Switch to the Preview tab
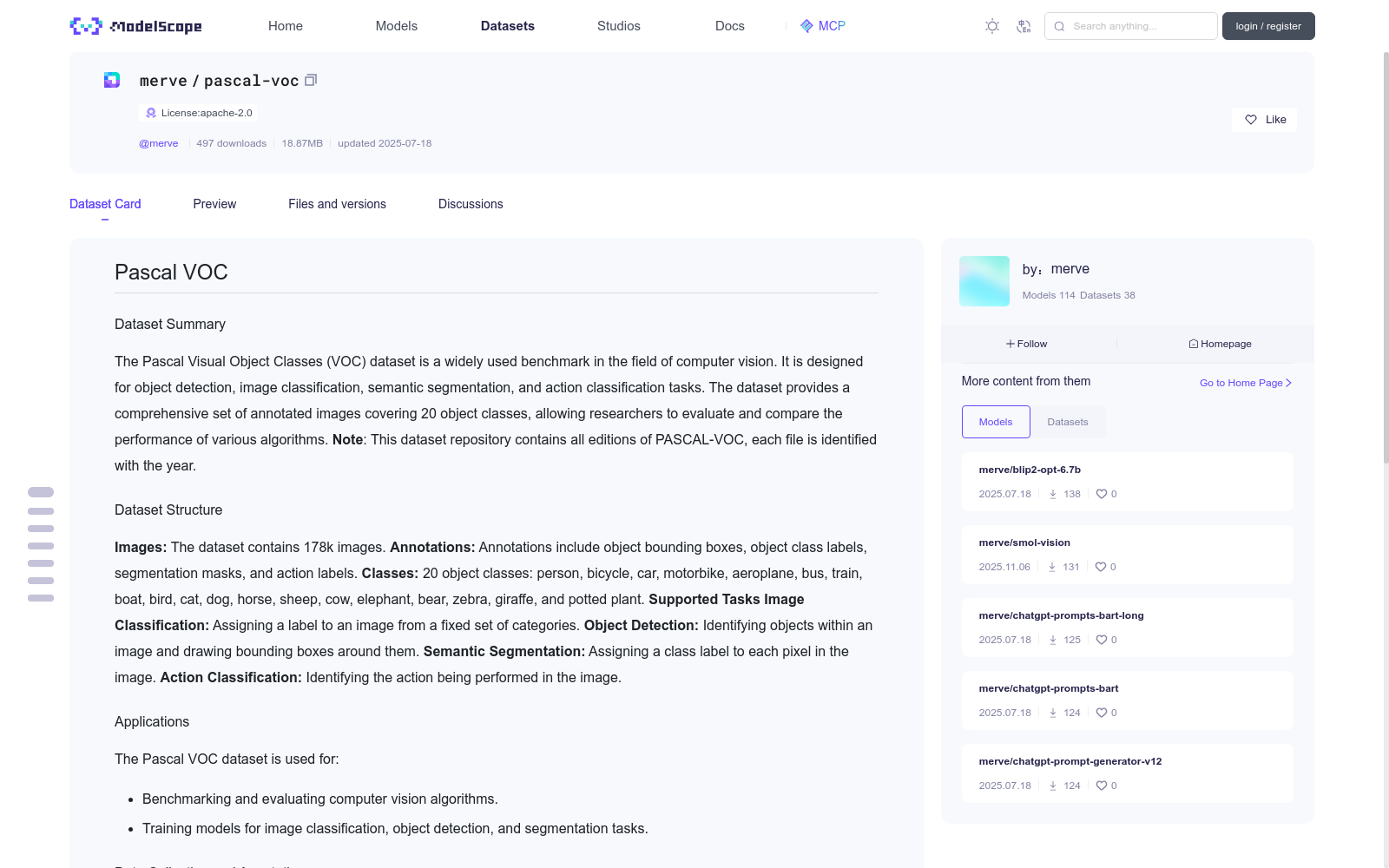The width and height of the screenshot is (1389, 868). tap(214, 204)
